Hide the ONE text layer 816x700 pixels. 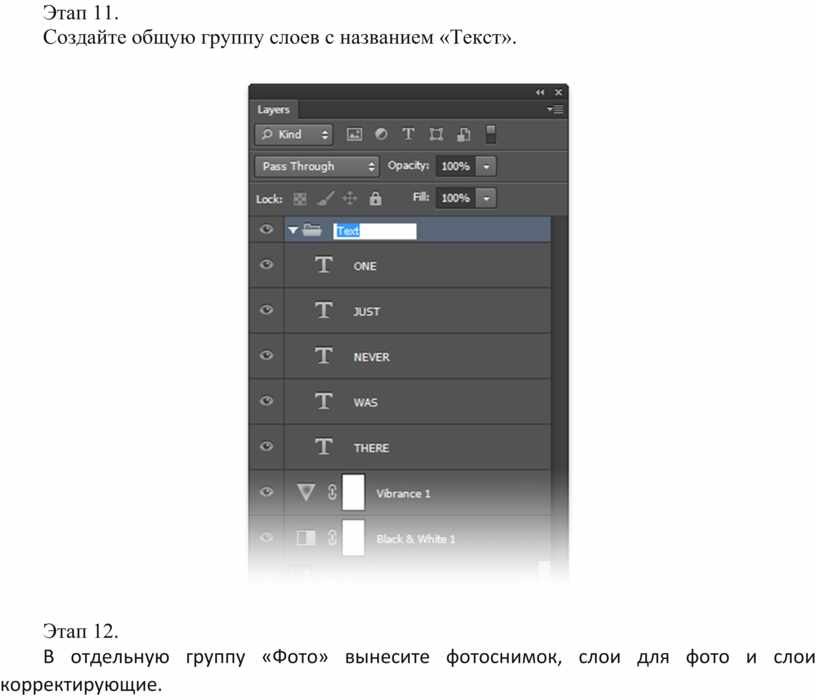pos(266,264)
